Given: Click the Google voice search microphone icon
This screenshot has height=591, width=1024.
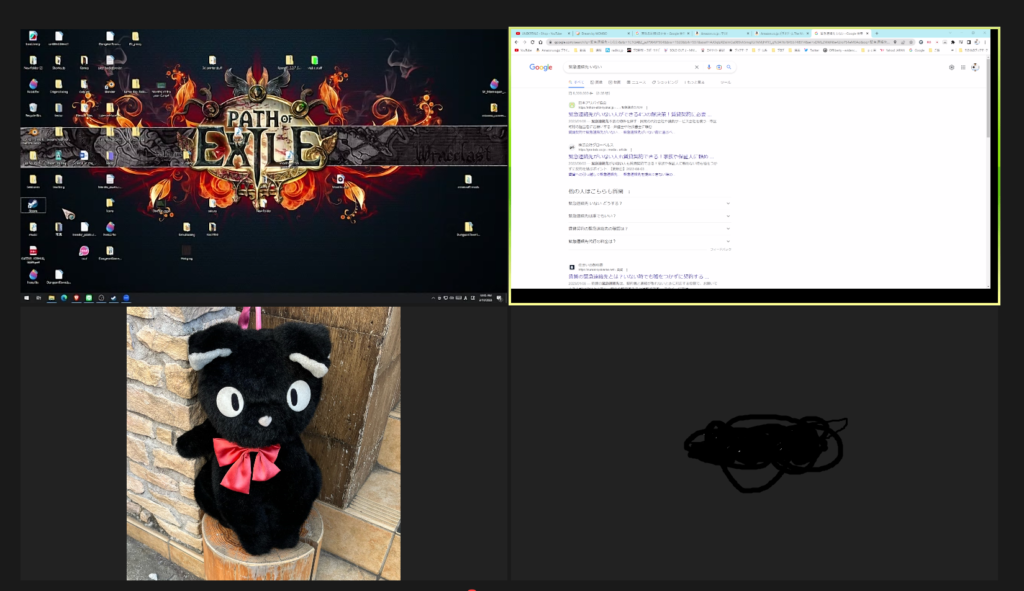Looking at the screenshot, I should [709, 67].
